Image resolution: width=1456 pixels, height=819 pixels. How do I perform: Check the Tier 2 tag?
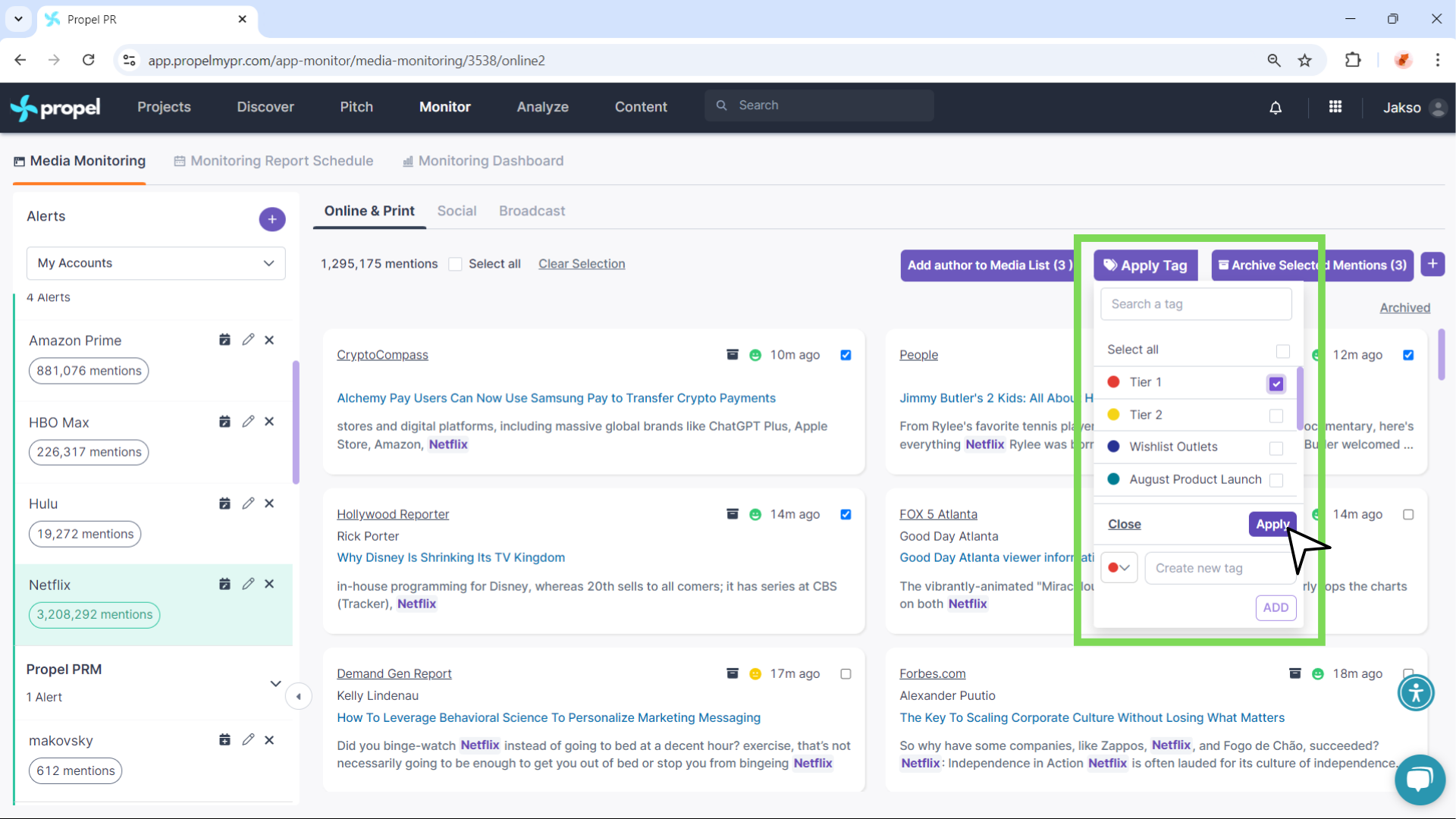click(1276, 416)
